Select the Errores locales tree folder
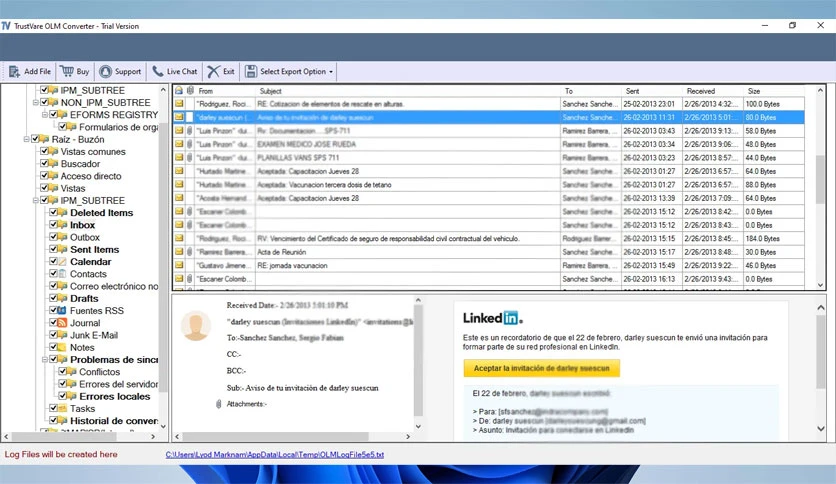The width and height of the screenshot is (836, 484). 115,396
